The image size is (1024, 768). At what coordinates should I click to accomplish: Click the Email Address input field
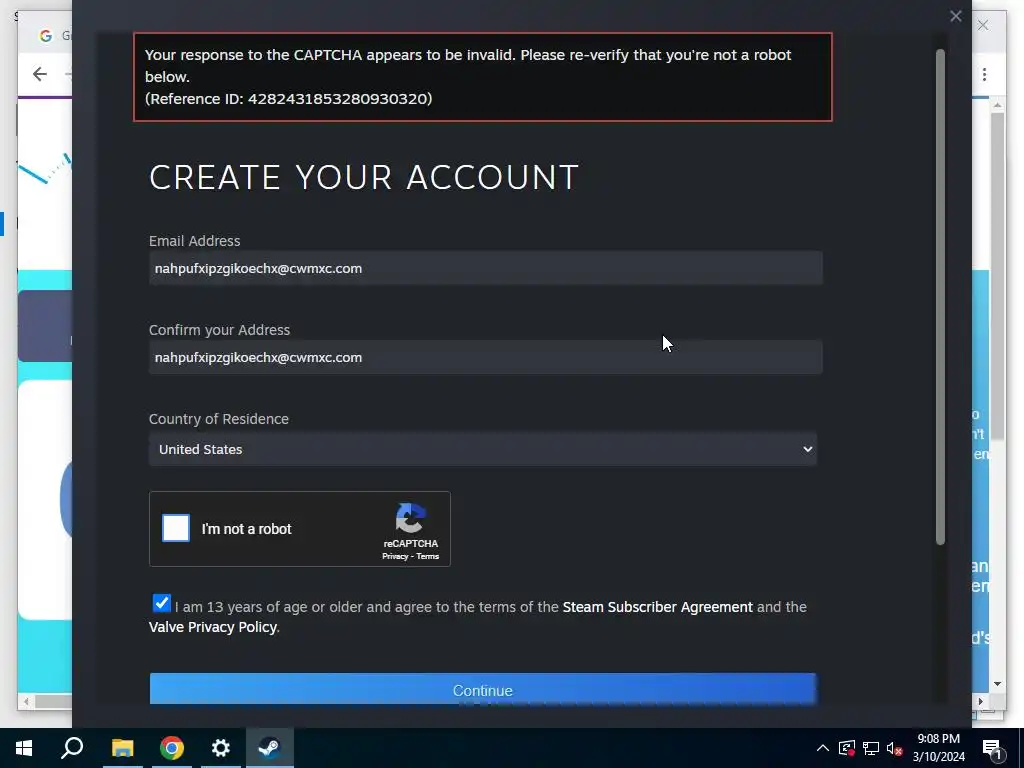click(485, 268)
